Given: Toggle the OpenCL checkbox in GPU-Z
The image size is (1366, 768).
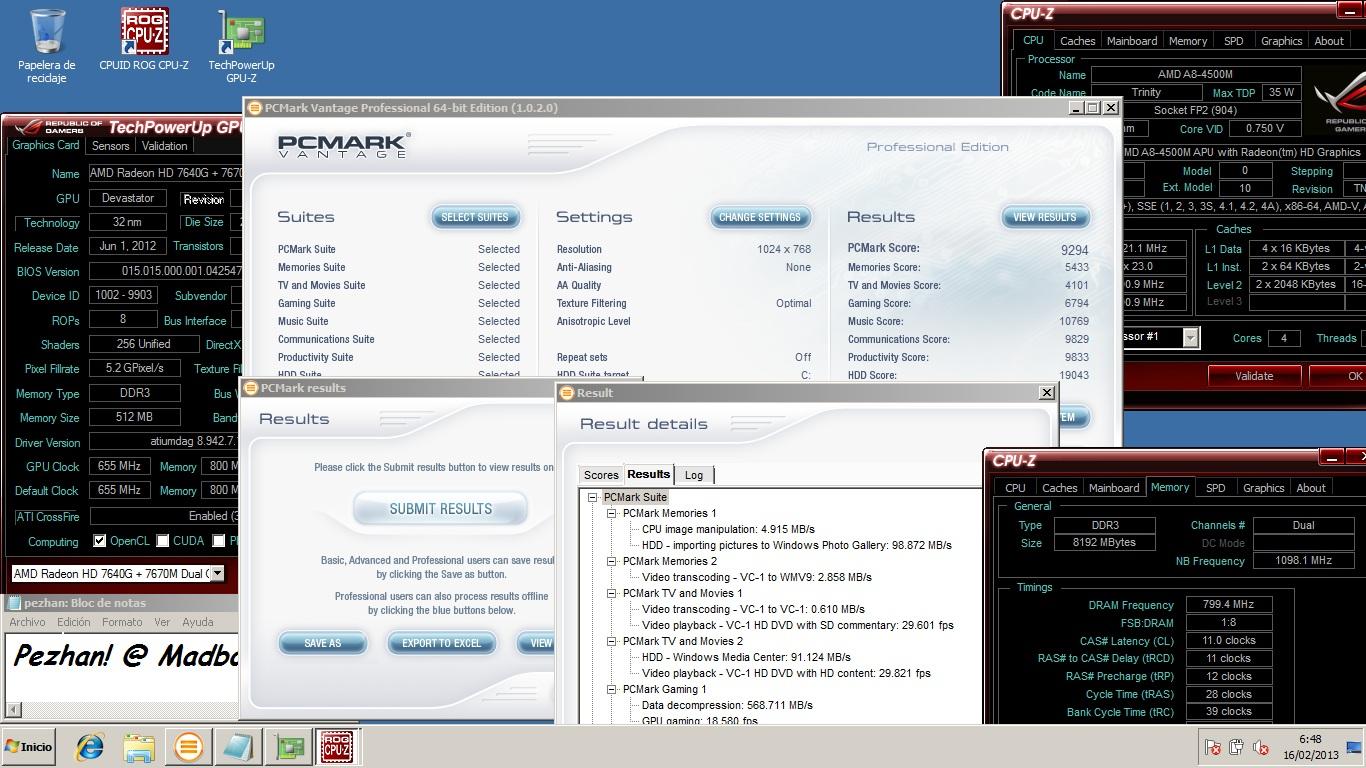Looking at the screenshot, I should [x=99, y=541].
